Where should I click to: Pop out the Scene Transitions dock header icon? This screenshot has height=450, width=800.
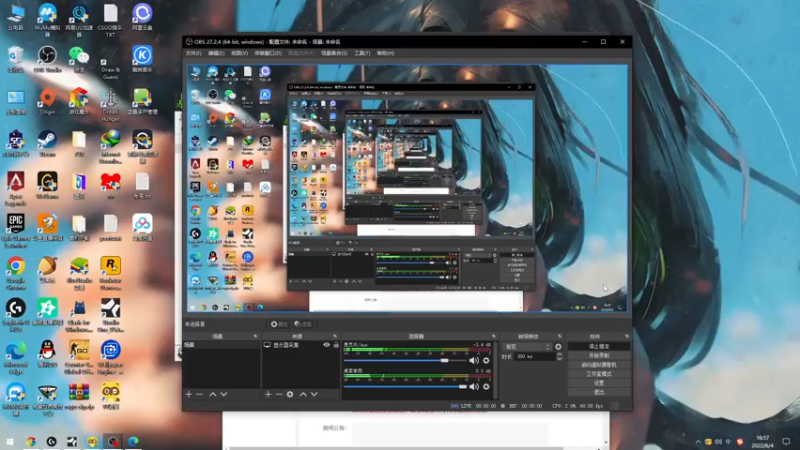click(560, 336)
